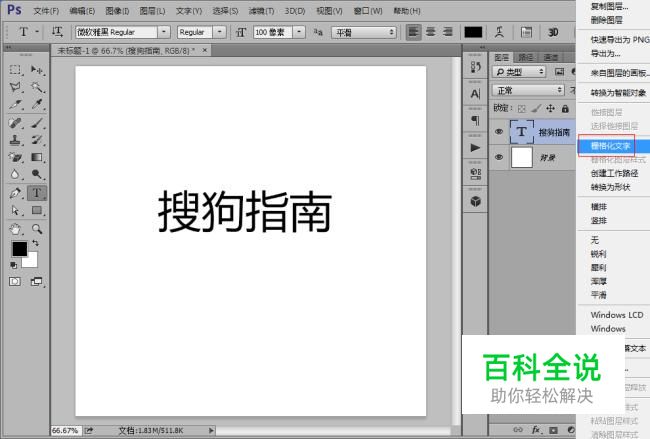
Task: Change the screen mode button
Action: pos(37,282)
